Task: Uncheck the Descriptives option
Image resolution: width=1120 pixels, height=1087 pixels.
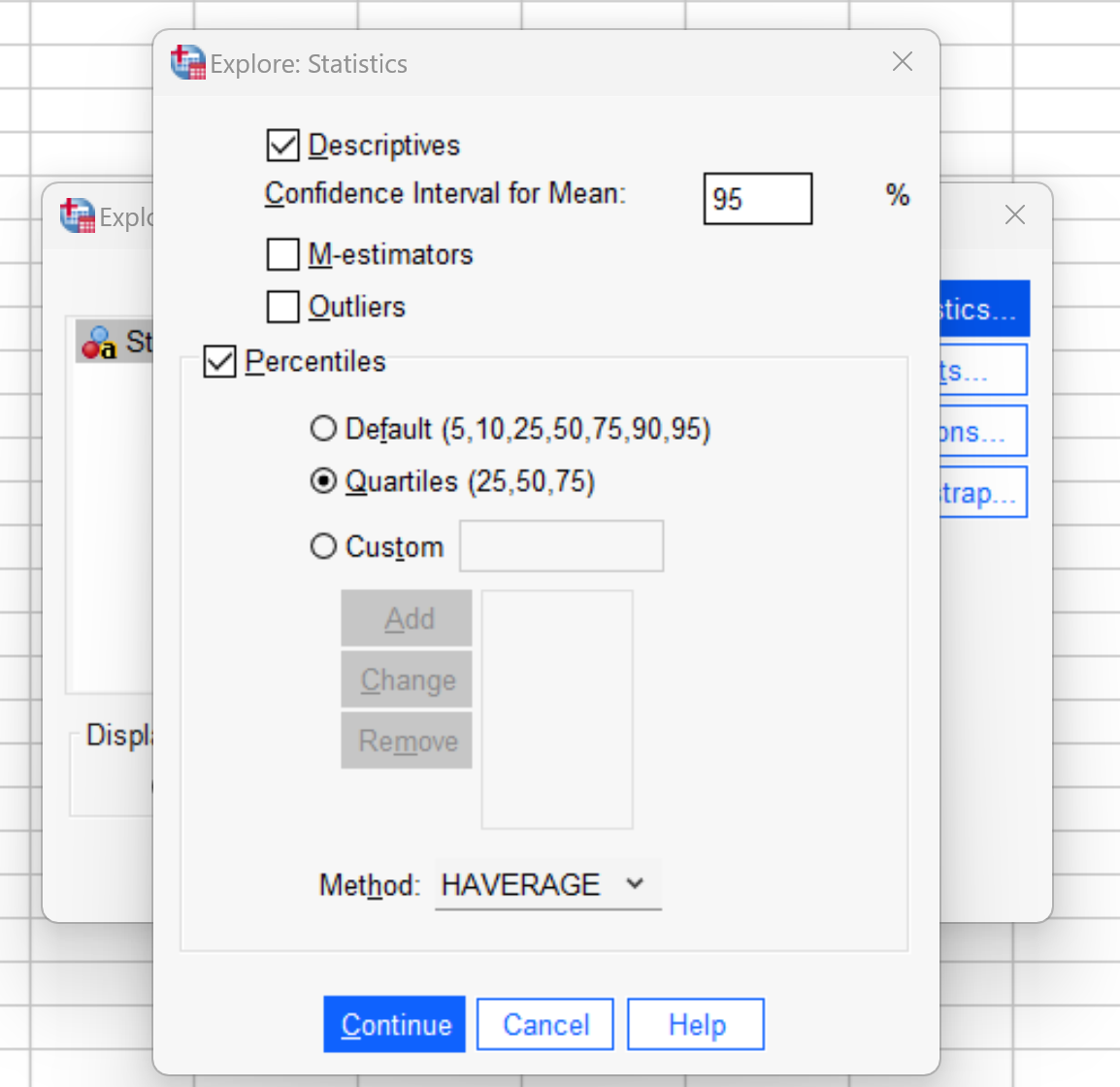Action: (282, 146)
